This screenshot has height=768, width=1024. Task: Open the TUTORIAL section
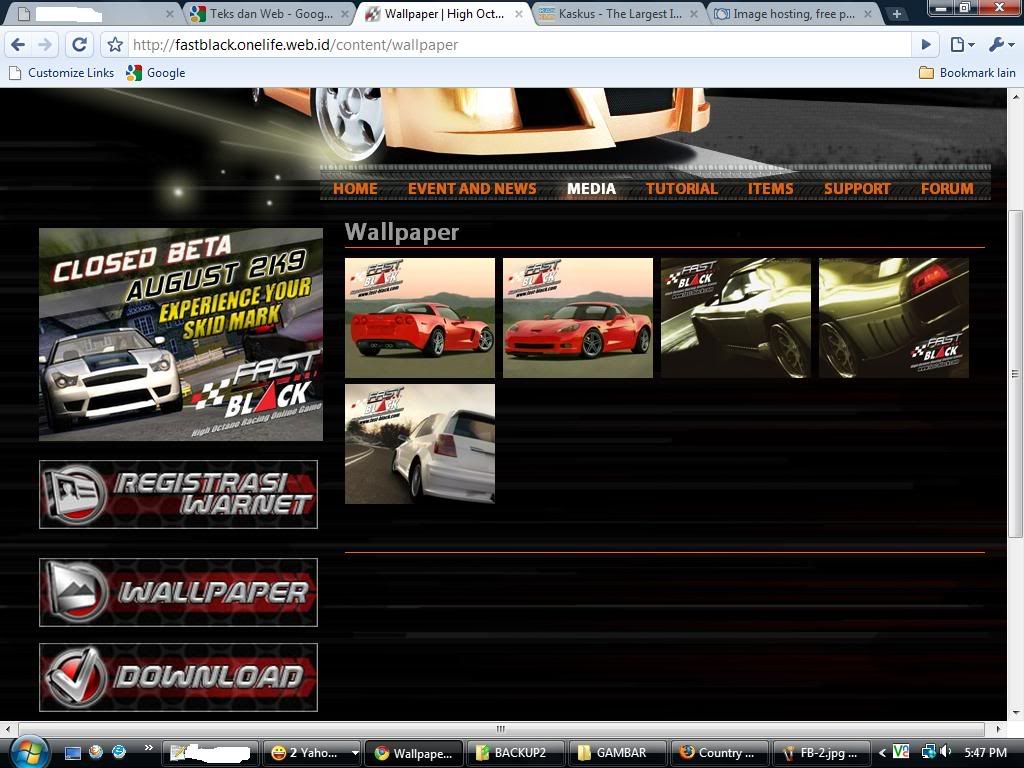tap(681, 189)
